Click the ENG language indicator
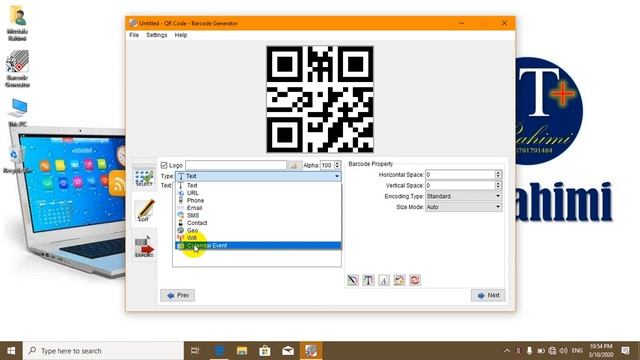The height and width of the screenshot is (360, 640). tap(577, 351)
